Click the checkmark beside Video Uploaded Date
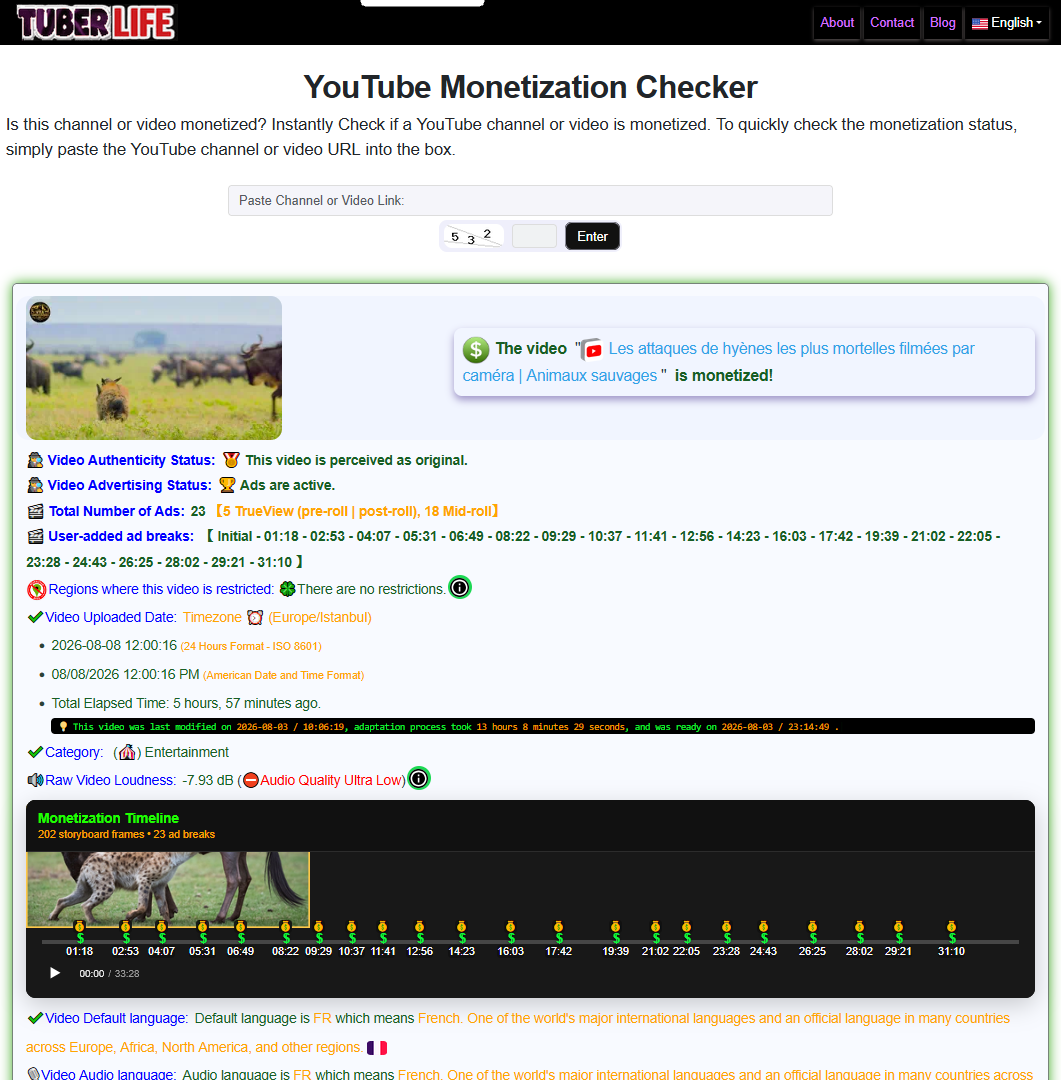 [x=35, y=617]
